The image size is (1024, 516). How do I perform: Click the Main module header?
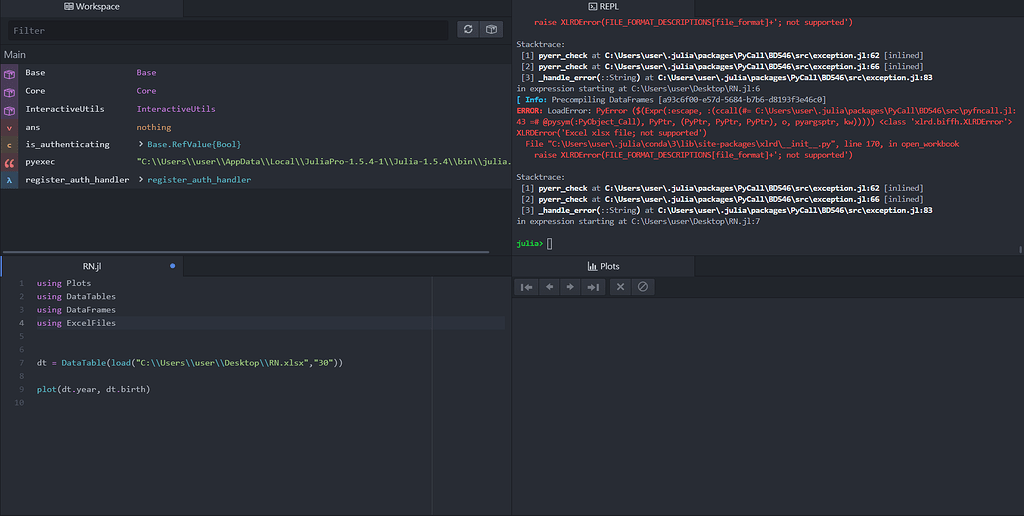tap(15, 55)
